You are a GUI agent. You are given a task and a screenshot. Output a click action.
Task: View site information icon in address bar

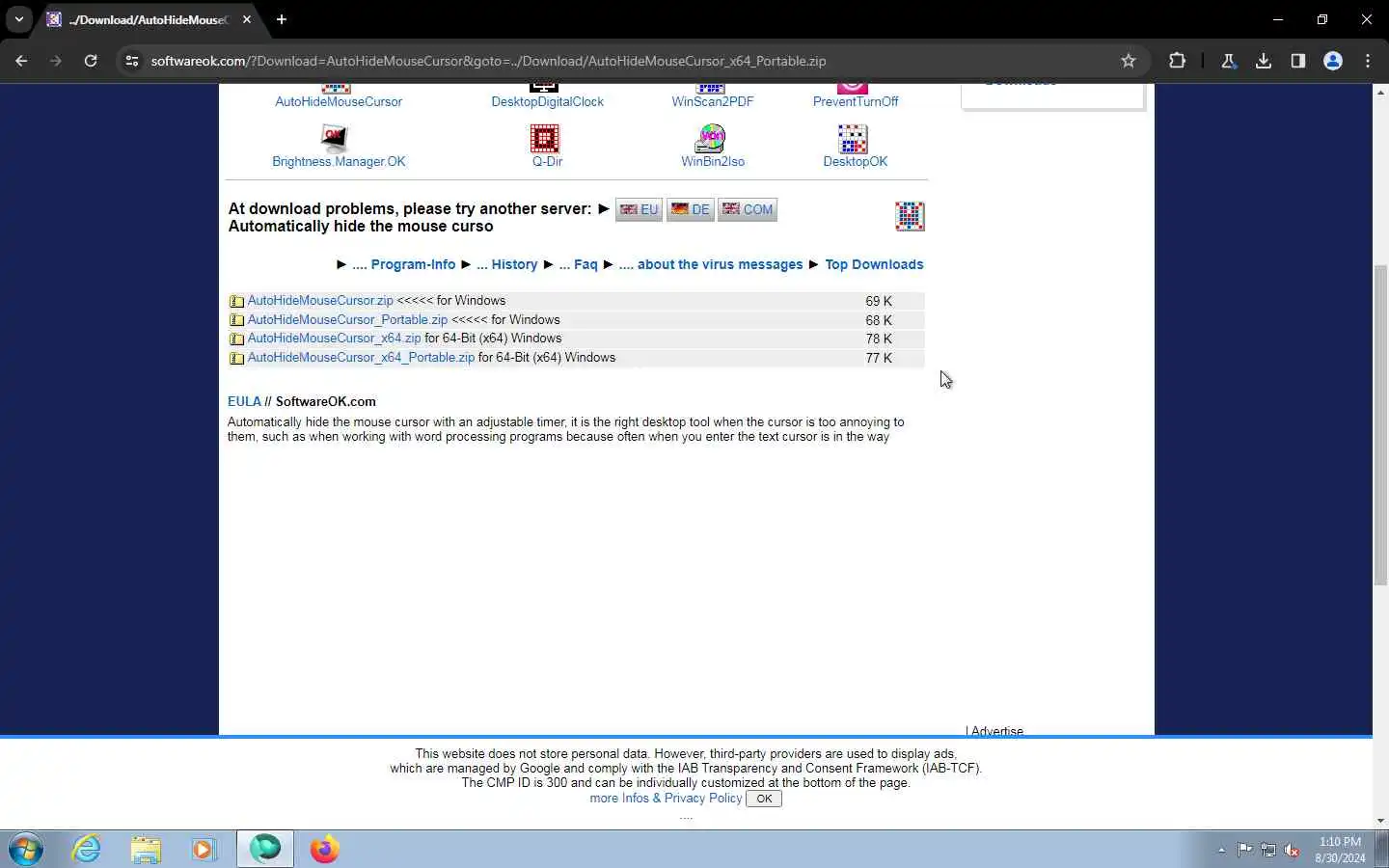(132, 61)
